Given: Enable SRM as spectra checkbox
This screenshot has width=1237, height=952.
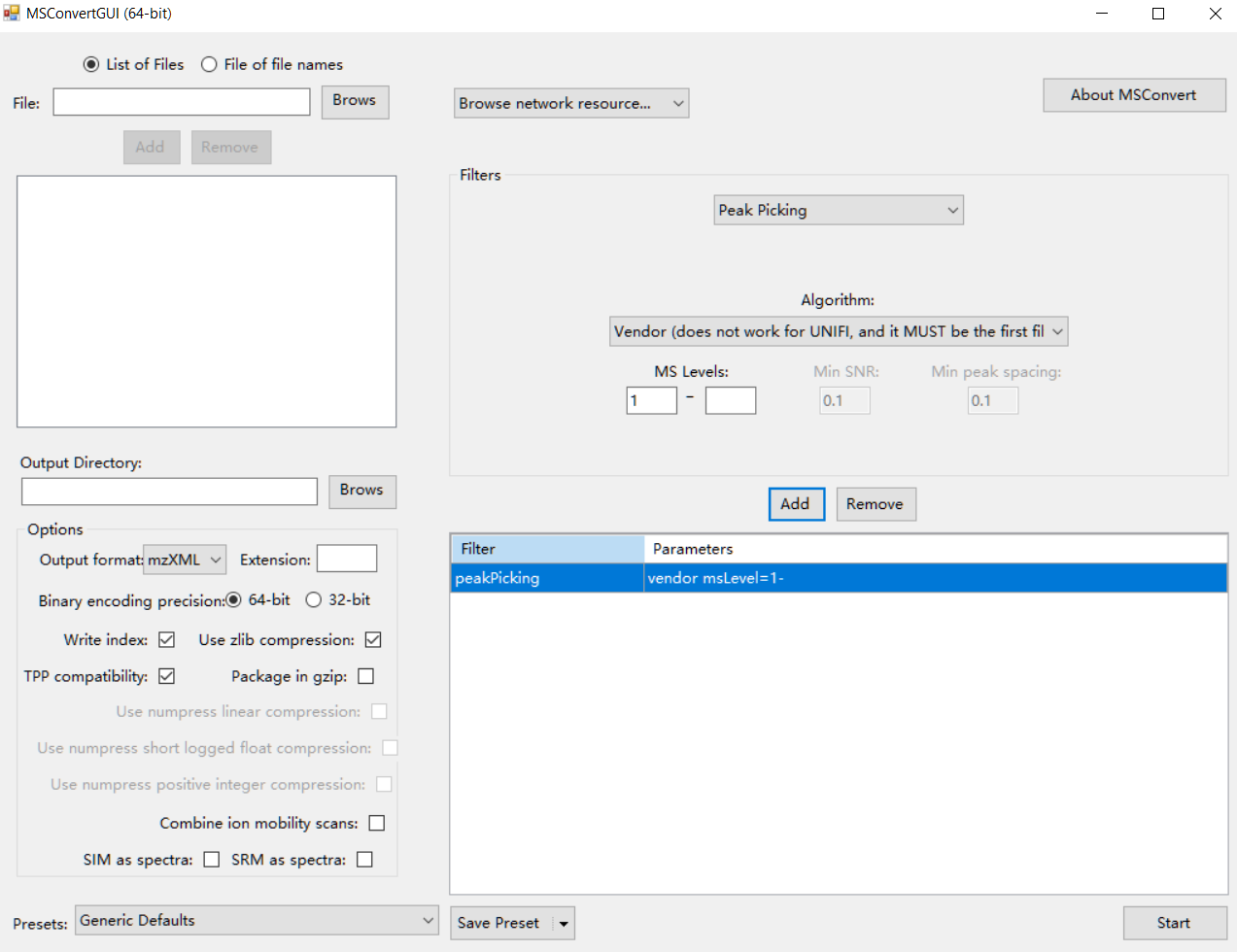Looking at the screenshot, I should [x=364, y=860].
